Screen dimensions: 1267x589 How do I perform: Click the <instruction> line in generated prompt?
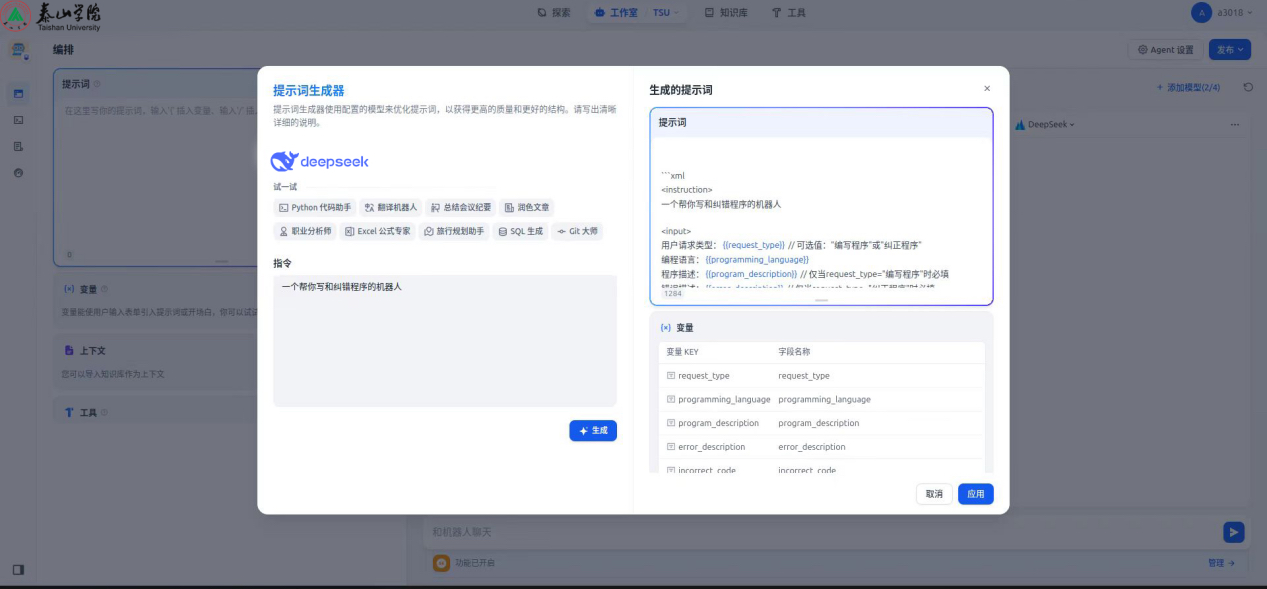[x=687, y=190]
